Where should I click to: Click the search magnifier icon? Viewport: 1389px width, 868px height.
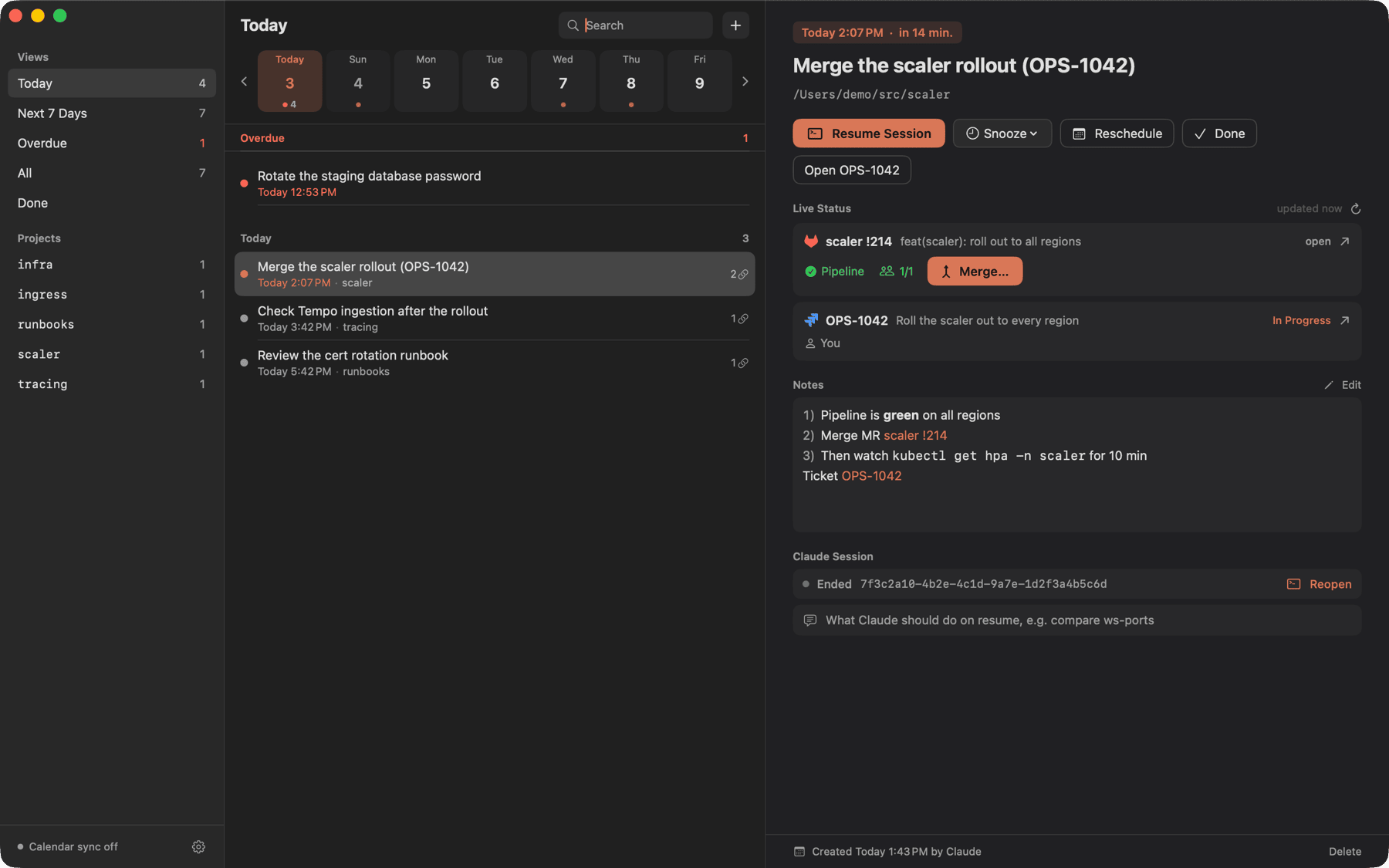[573, 25]
